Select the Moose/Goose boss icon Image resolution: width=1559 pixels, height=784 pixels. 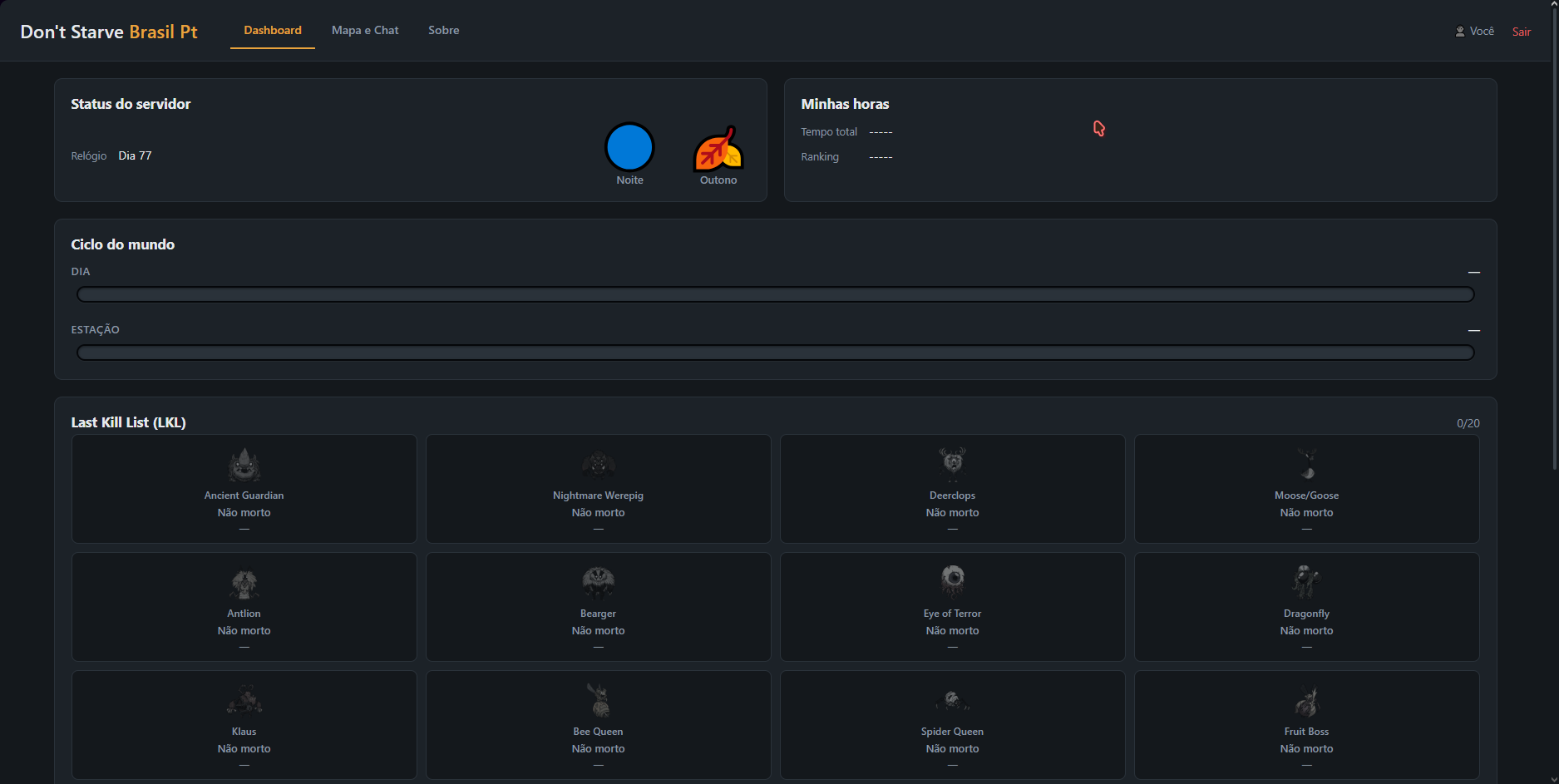[x=1306, y=464]
